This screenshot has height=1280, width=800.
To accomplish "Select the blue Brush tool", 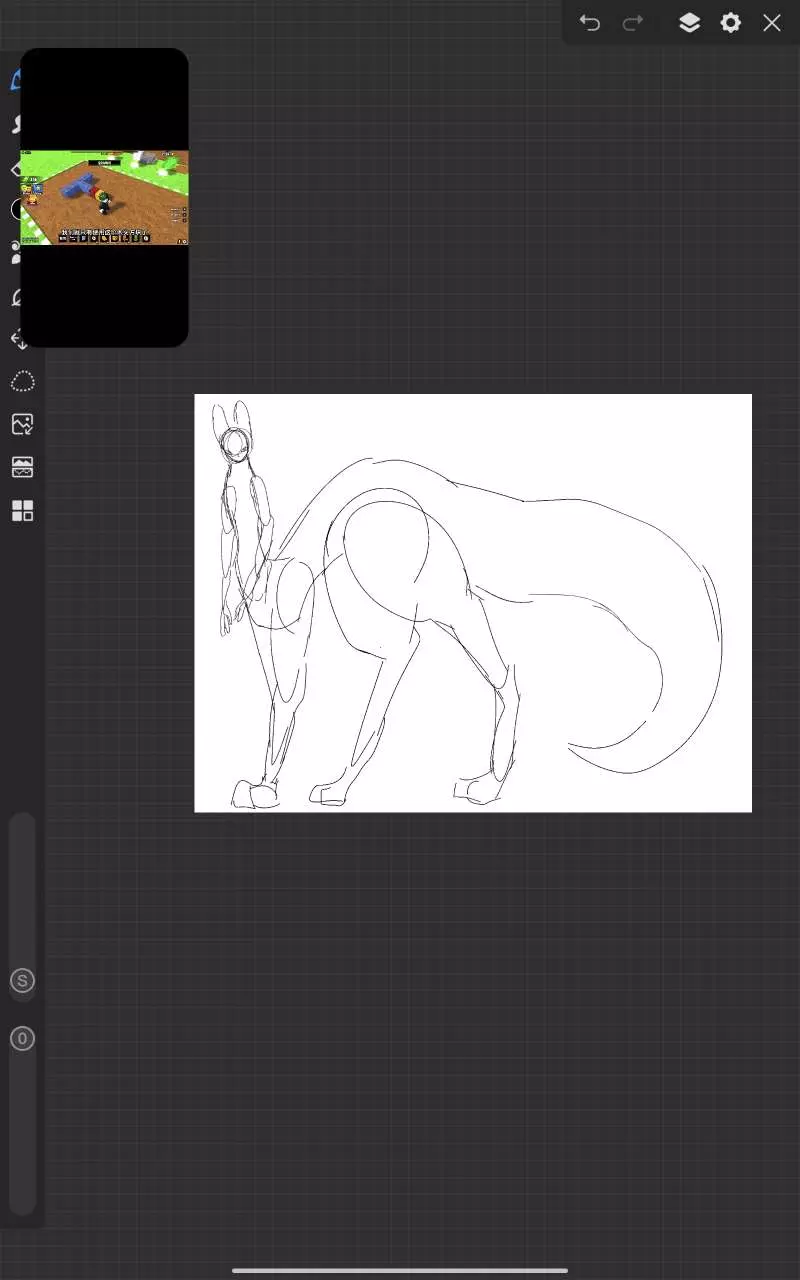I will pyautogui.click(x=16, y=80).
